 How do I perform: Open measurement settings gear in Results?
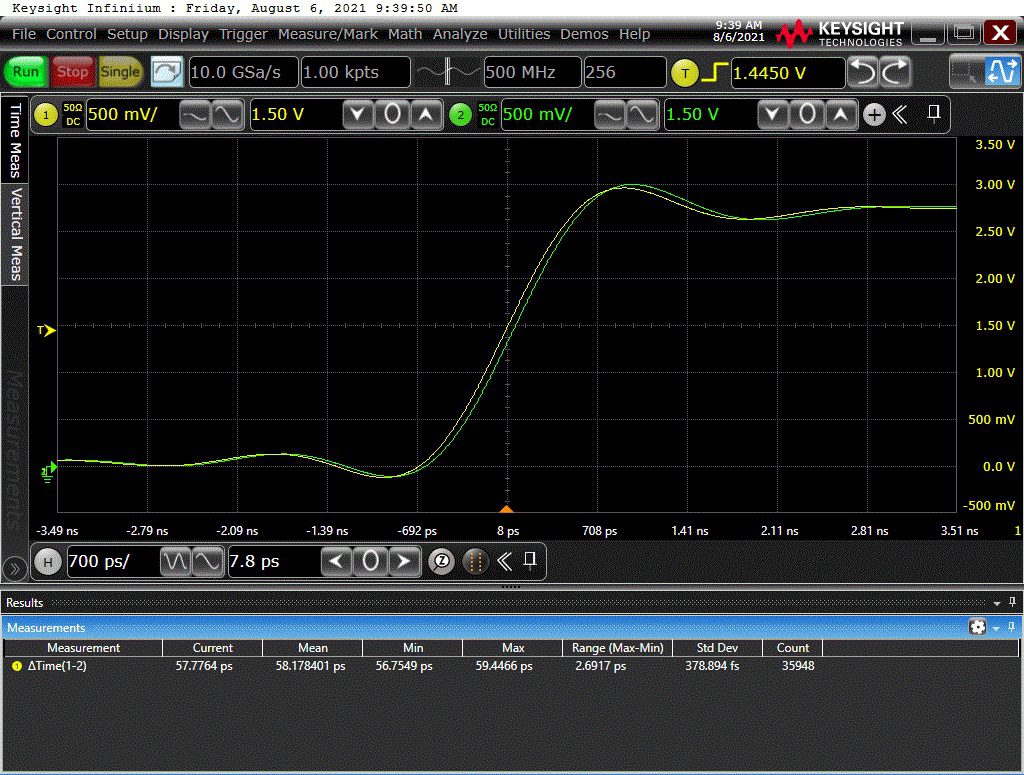[977, 627]
